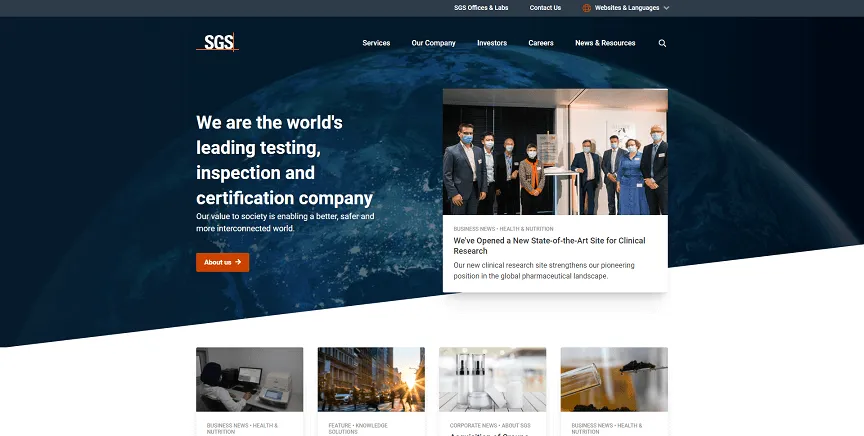Click the FEATURE • KNOWLEDGE SOLUTIONS category label
Viewport: 864px width, 436px height.
(x=358, y=429)
